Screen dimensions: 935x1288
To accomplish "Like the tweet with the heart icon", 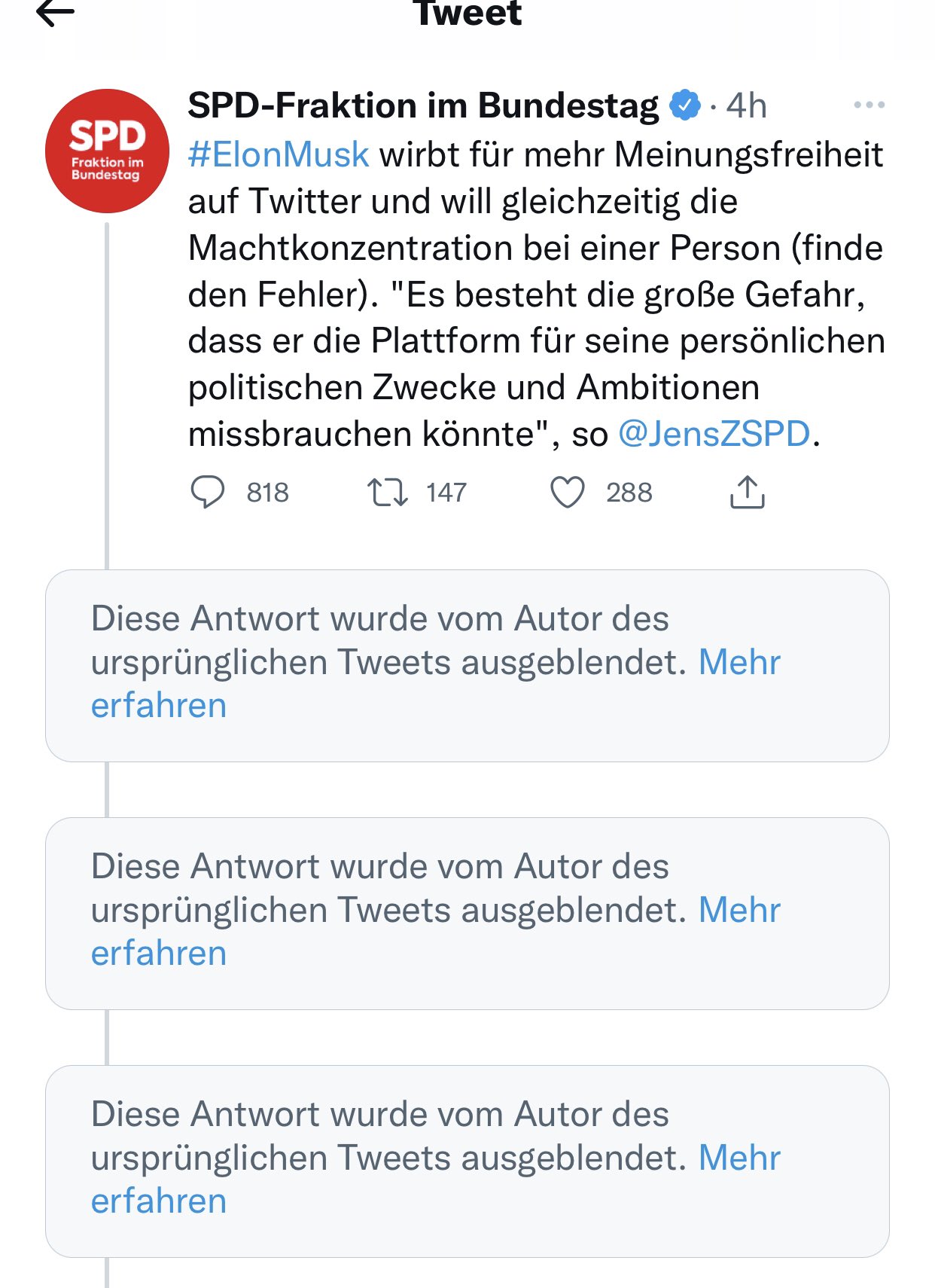I will coord(567,493).
